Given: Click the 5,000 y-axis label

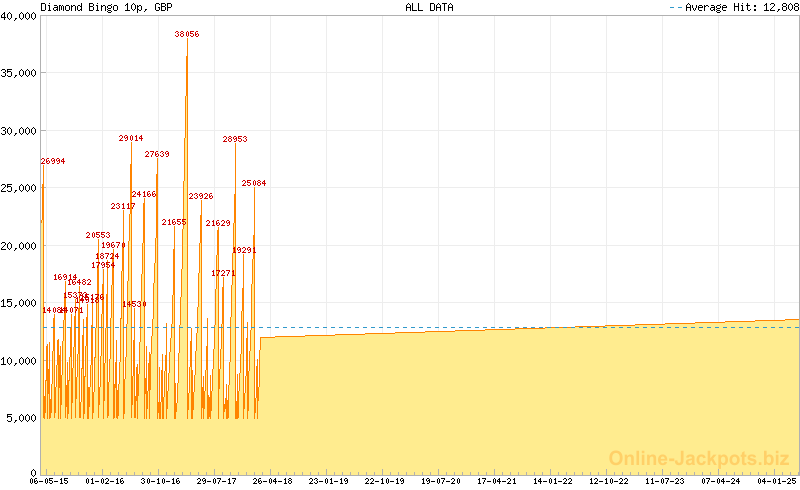Looking at the screenshot, I should coord(22,418).
